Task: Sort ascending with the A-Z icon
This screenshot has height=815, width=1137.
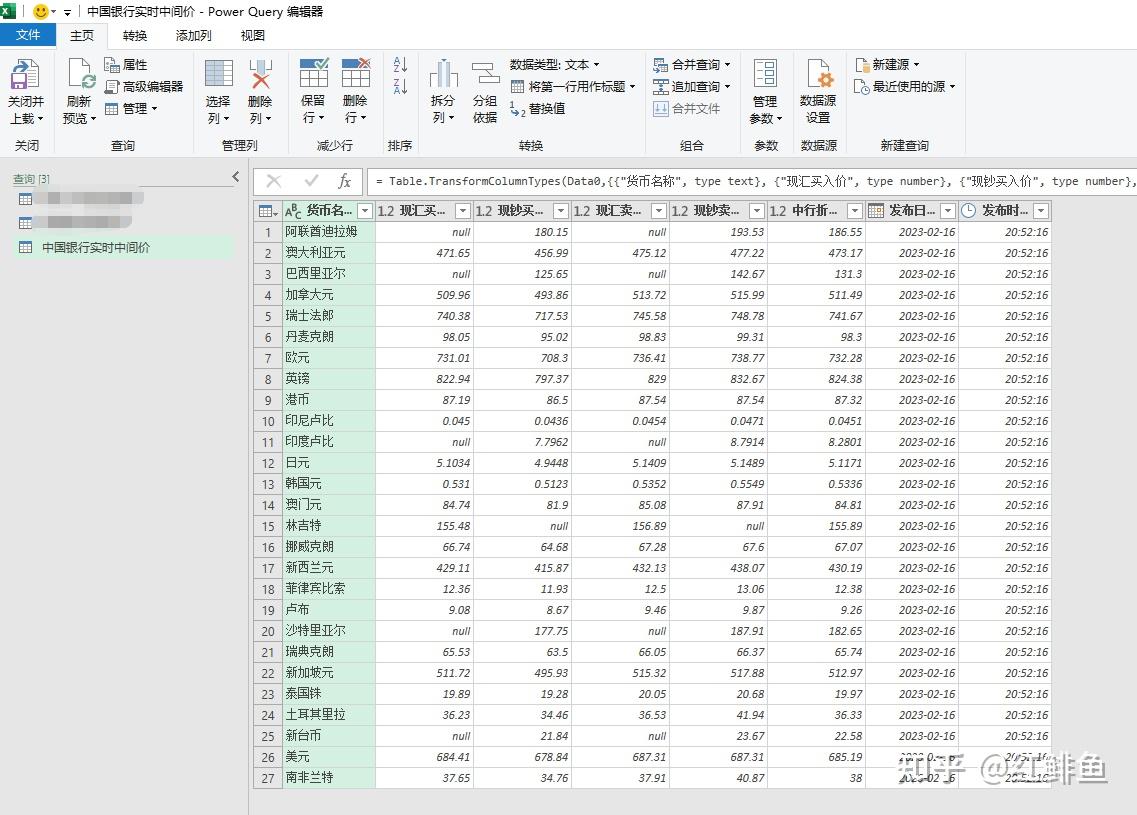Action: [x=400, y=65]
